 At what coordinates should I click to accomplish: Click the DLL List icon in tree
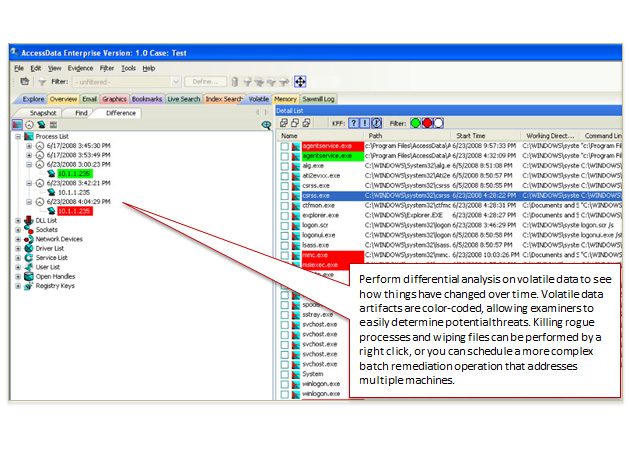tap(29, 220)
